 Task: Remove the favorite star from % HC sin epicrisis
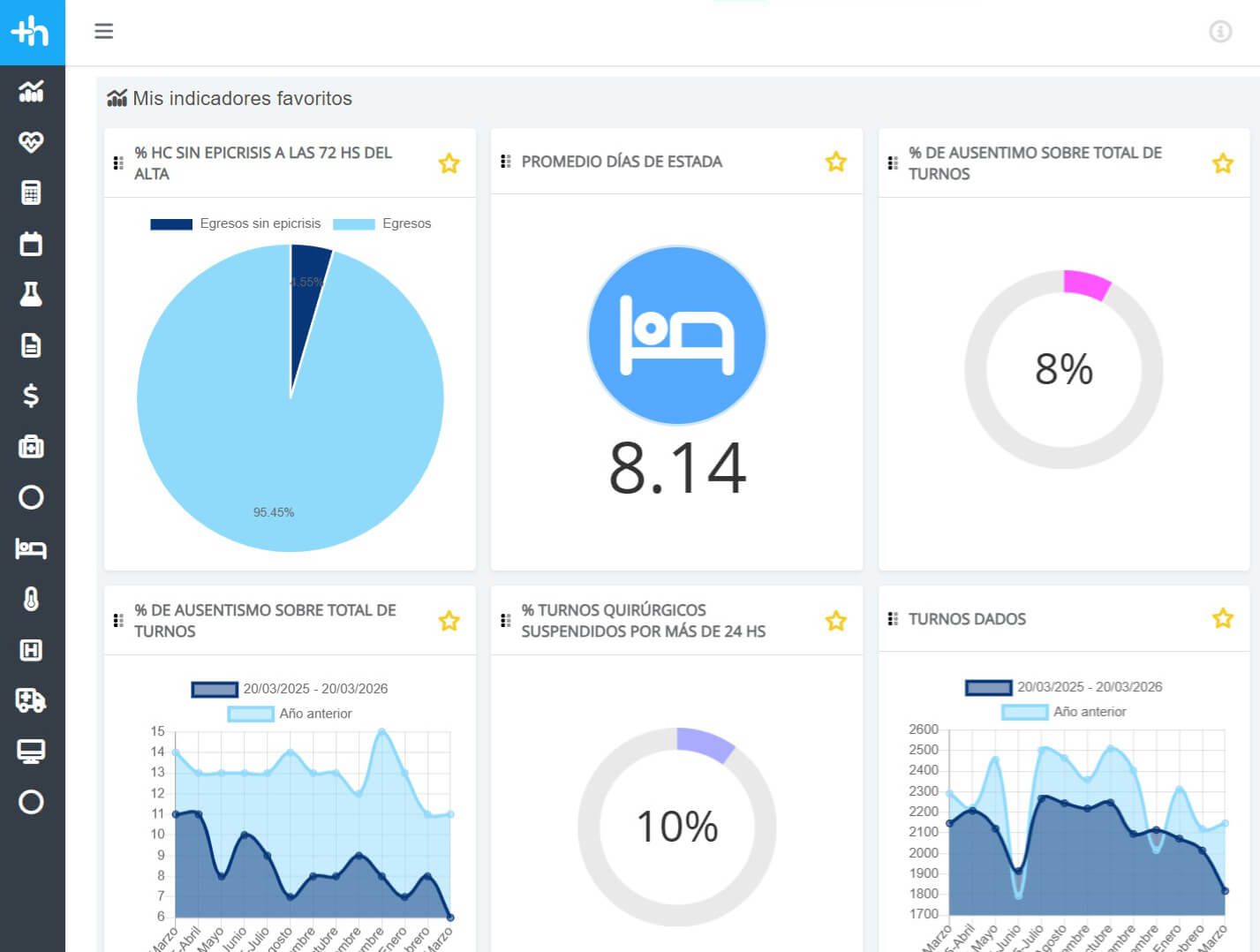[x=449, y=163]
